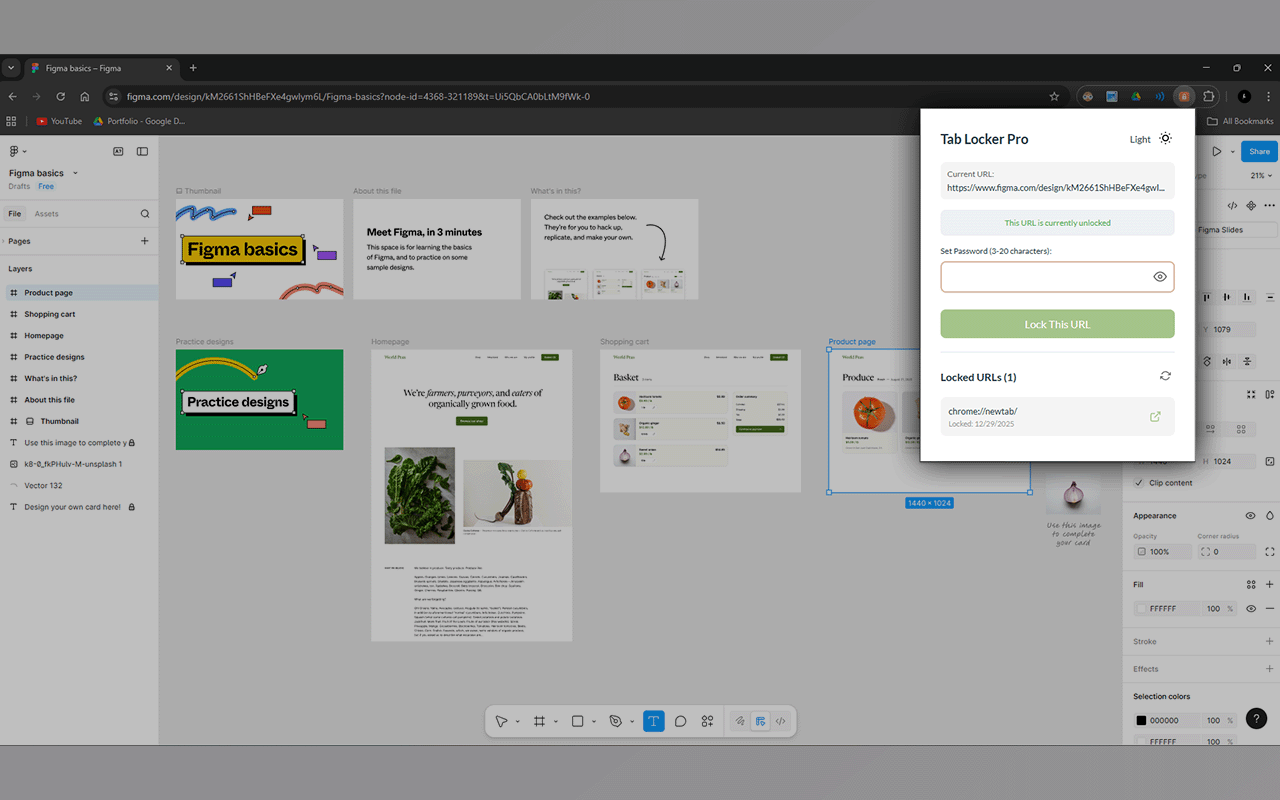Open shape tool options dropdown arrow

click(593, 721)
